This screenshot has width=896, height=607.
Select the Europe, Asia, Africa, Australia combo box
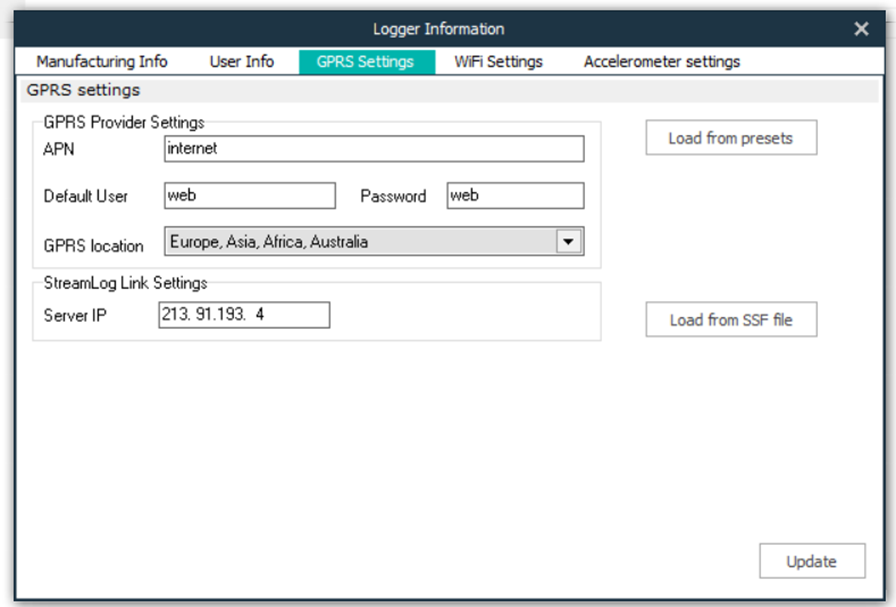(360, 242)
